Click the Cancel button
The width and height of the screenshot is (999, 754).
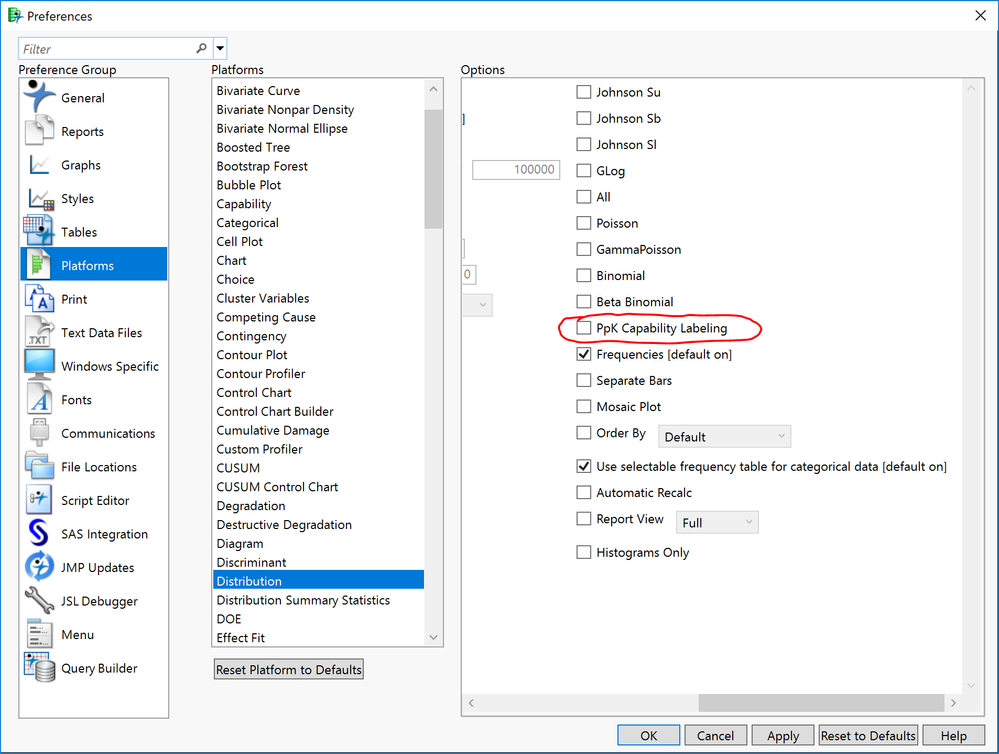pyautogui.click(x=715, y=736)
